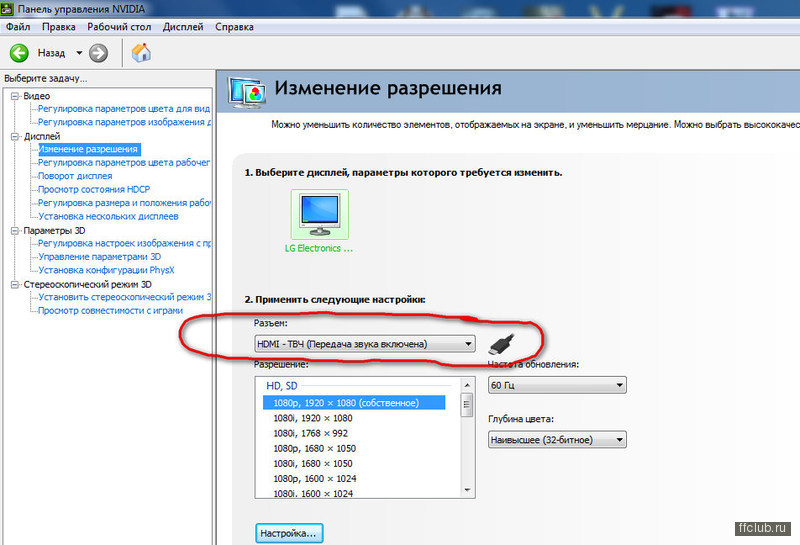Viewport: 800px width, 545px height.
Task: Collapse the Видео tree node
Action: pos(15,96)
